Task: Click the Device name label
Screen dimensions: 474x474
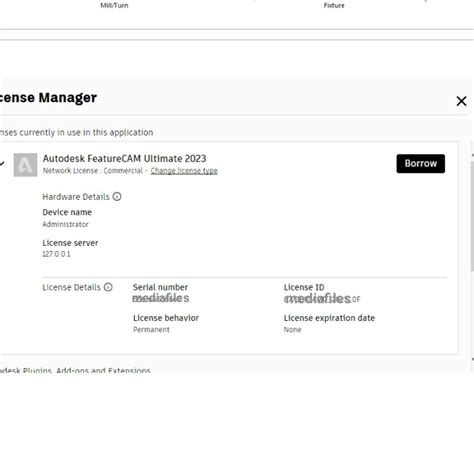Action: pos(67,212)
